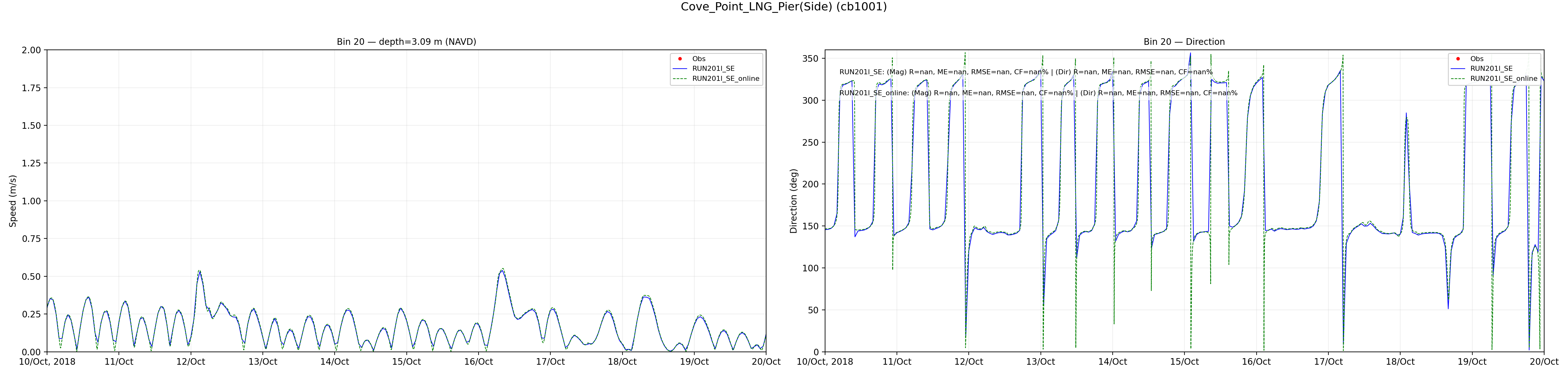Click the 0.00 tick on the speed axis
Screen dimensions: 1568x376
(x=31, y=352)
